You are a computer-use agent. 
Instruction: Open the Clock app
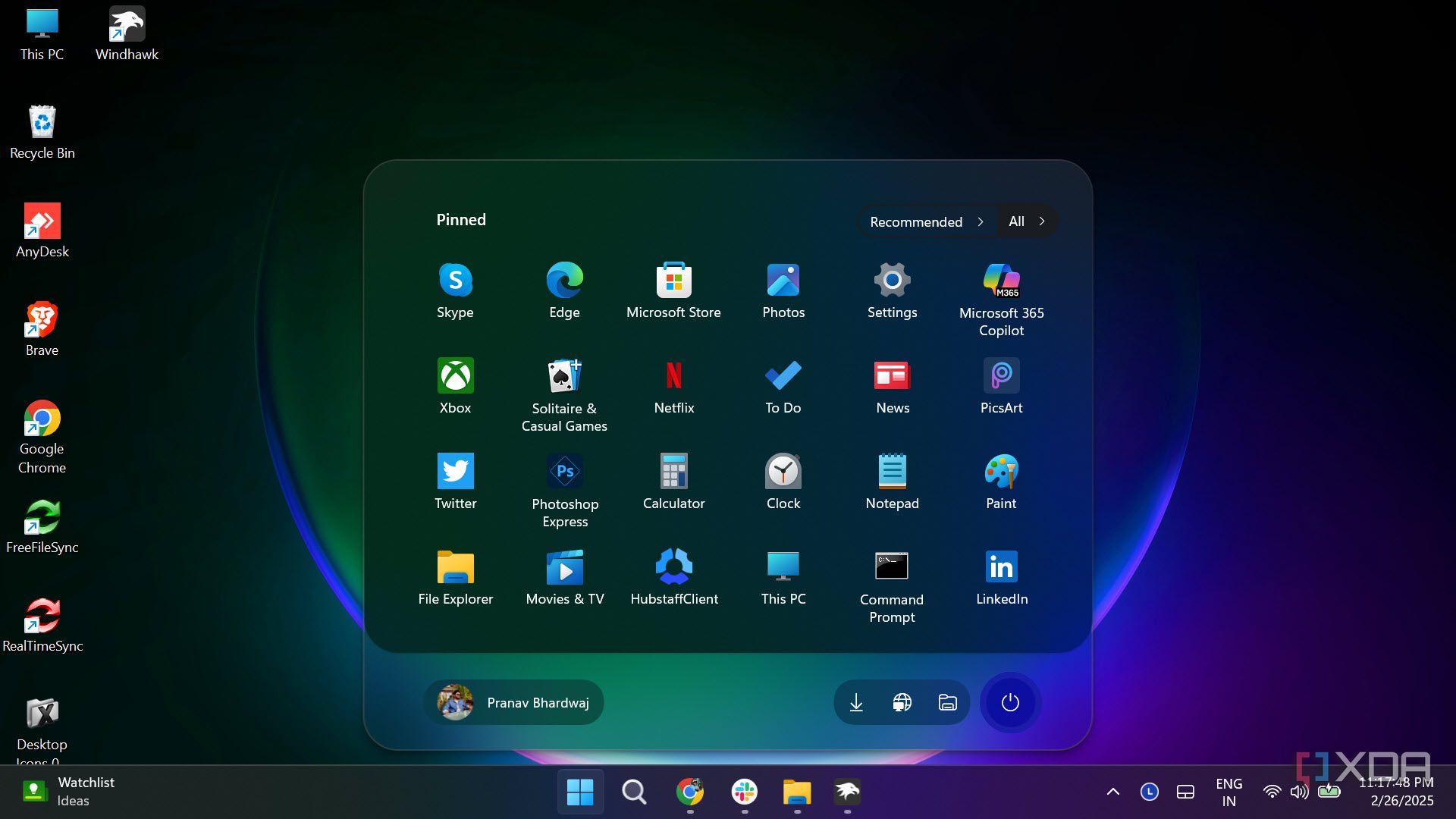point(783,482)
